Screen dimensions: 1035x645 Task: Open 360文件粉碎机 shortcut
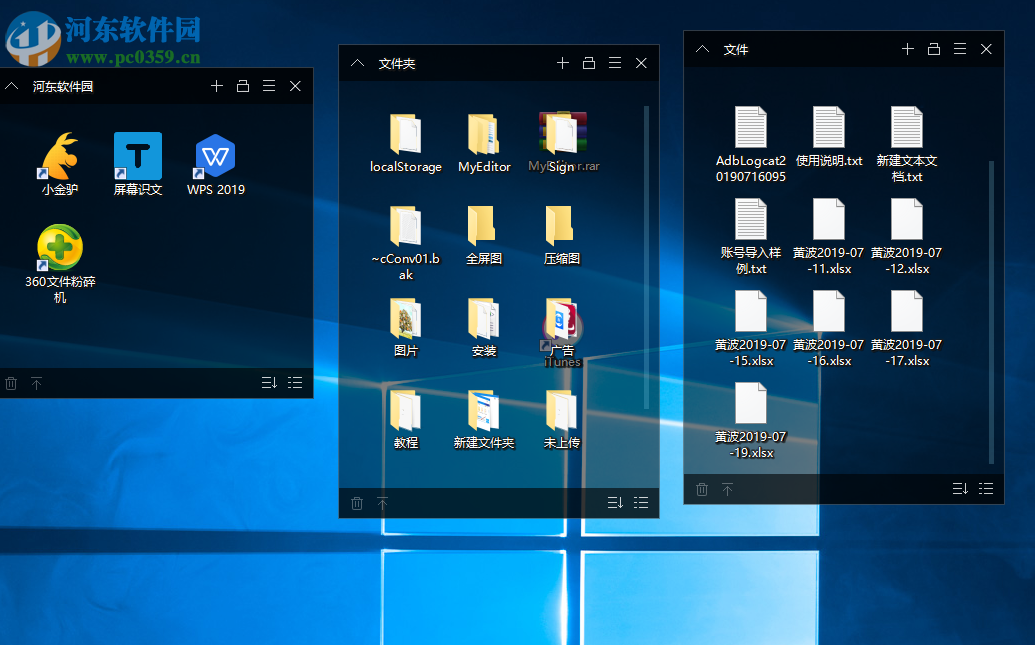pos(59,249)
